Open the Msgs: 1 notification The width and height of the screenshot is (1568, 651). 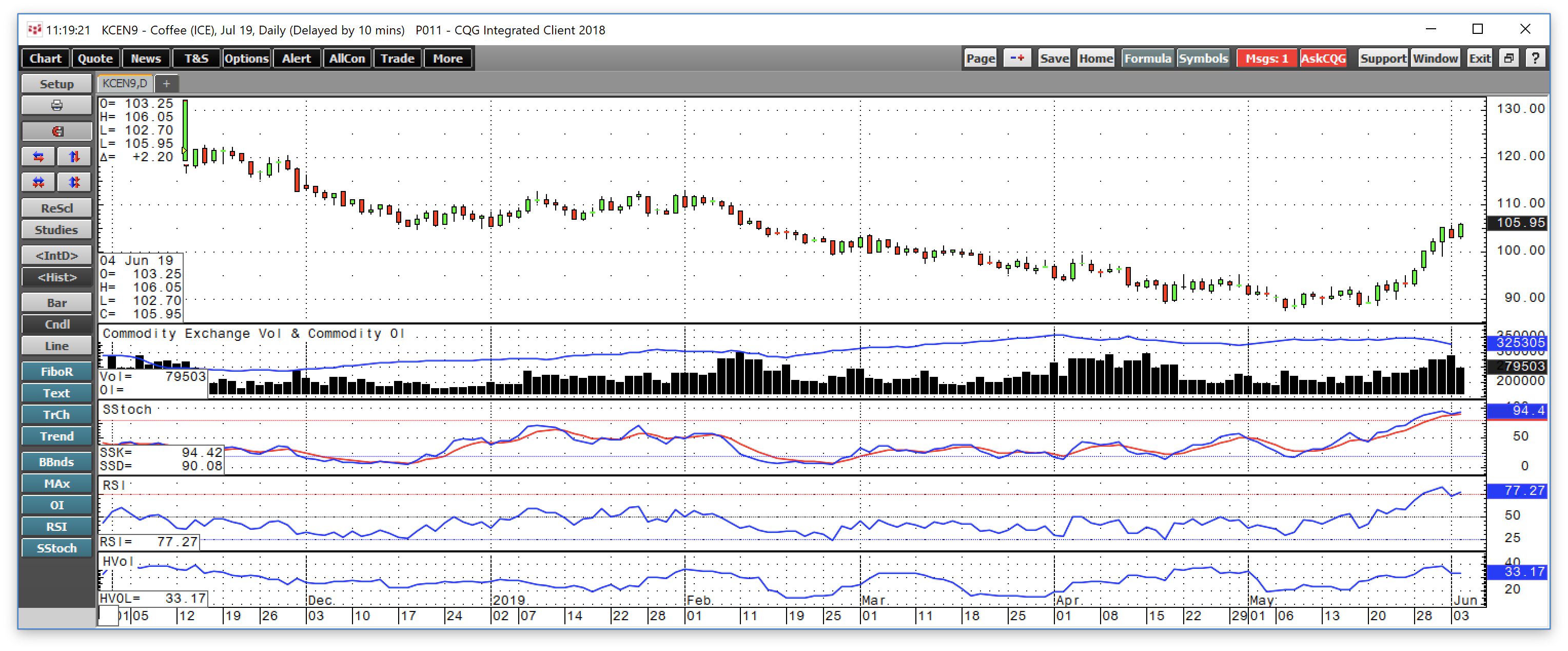pos(1266,59)
